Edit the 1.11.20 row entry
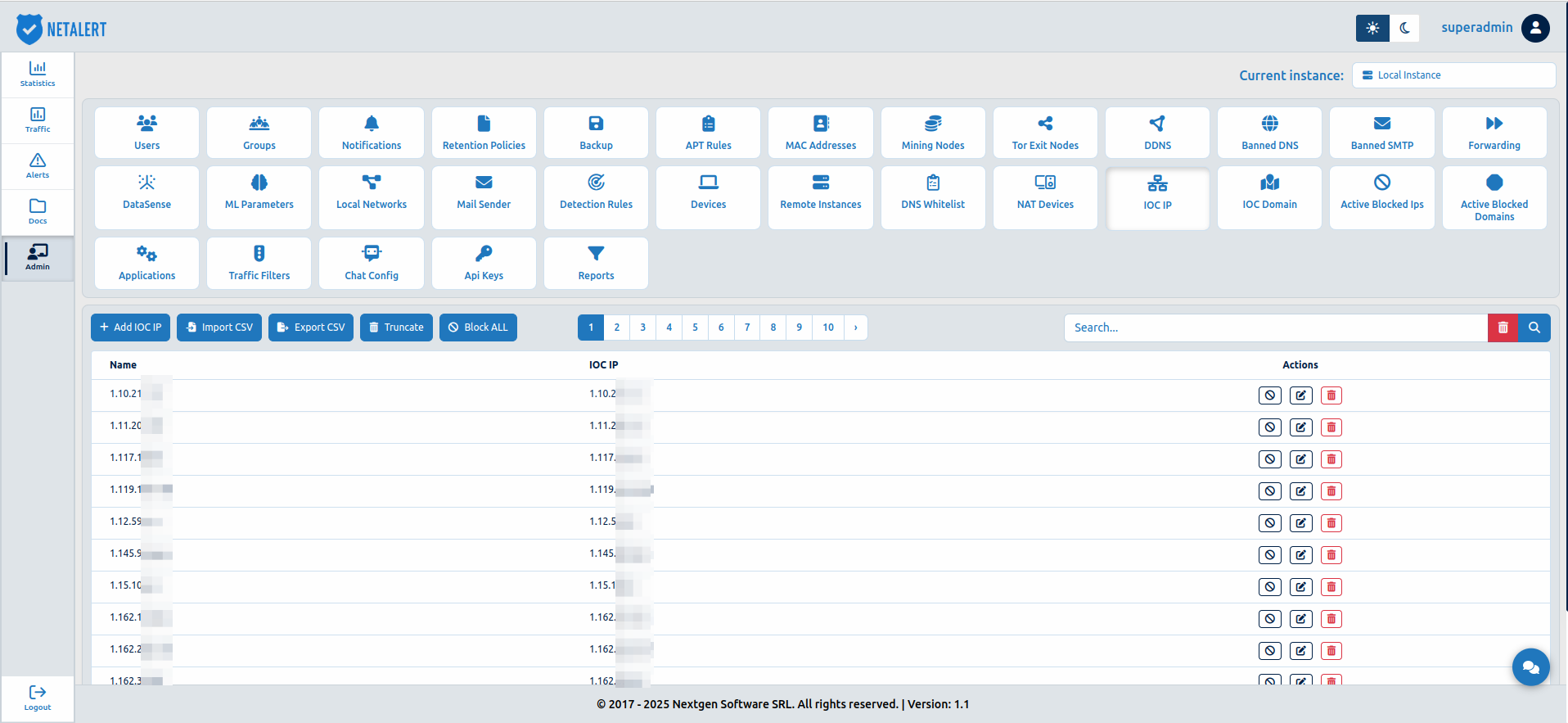This screenshot has width=1568, height=723. (1301, 427)
